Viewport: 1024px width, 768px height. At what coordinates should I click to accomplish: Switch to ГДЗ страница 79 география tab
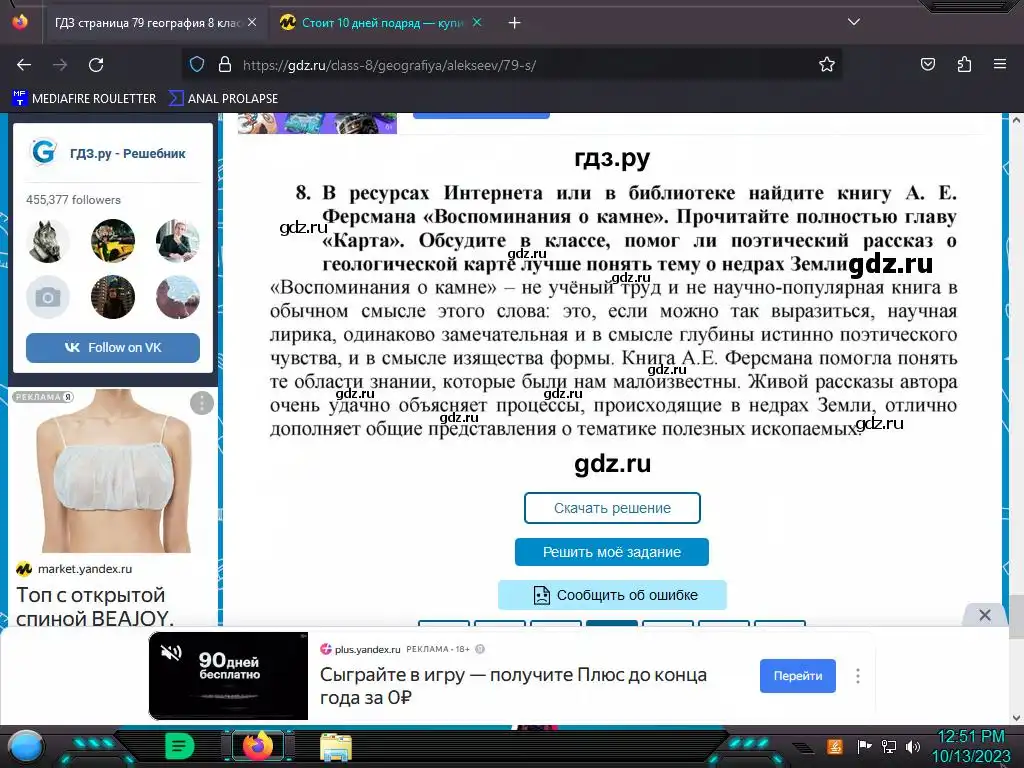click(148, 23)
